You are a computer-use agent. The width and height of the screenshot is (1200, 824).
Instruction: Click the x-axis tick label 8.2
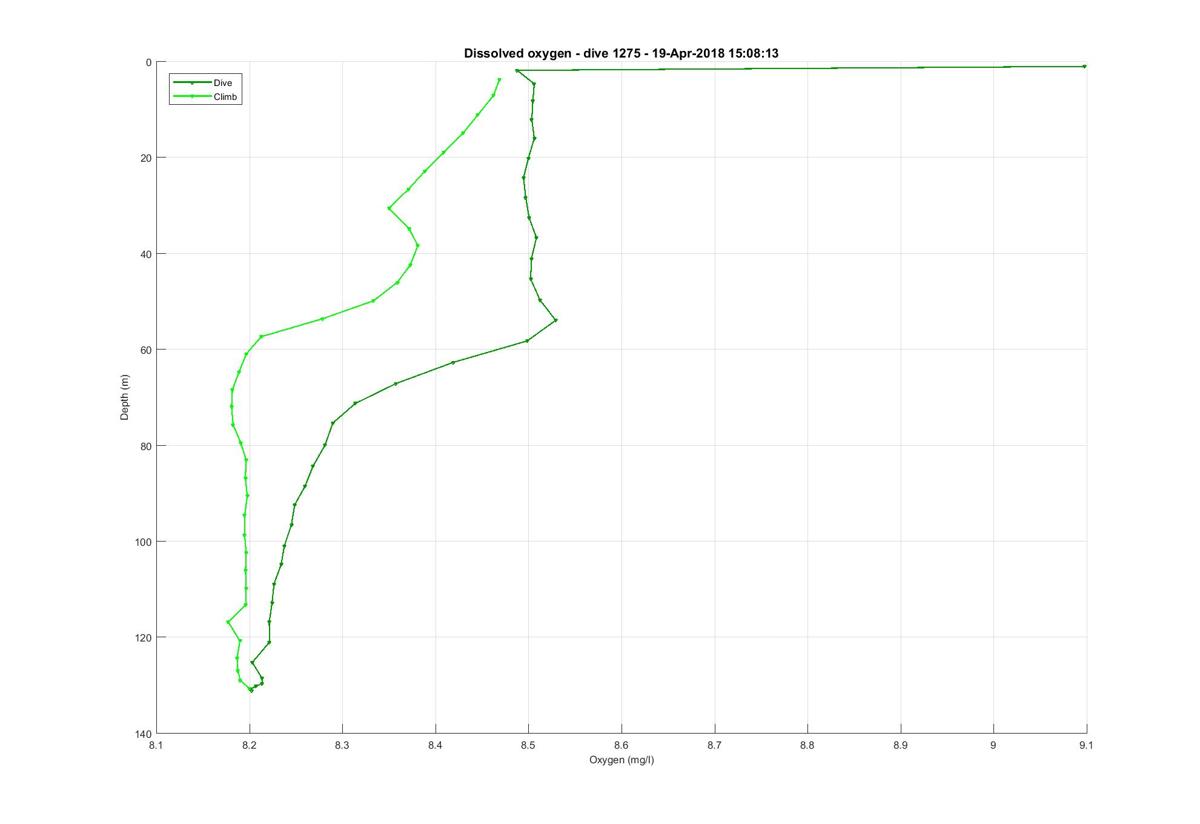point(249,745)
